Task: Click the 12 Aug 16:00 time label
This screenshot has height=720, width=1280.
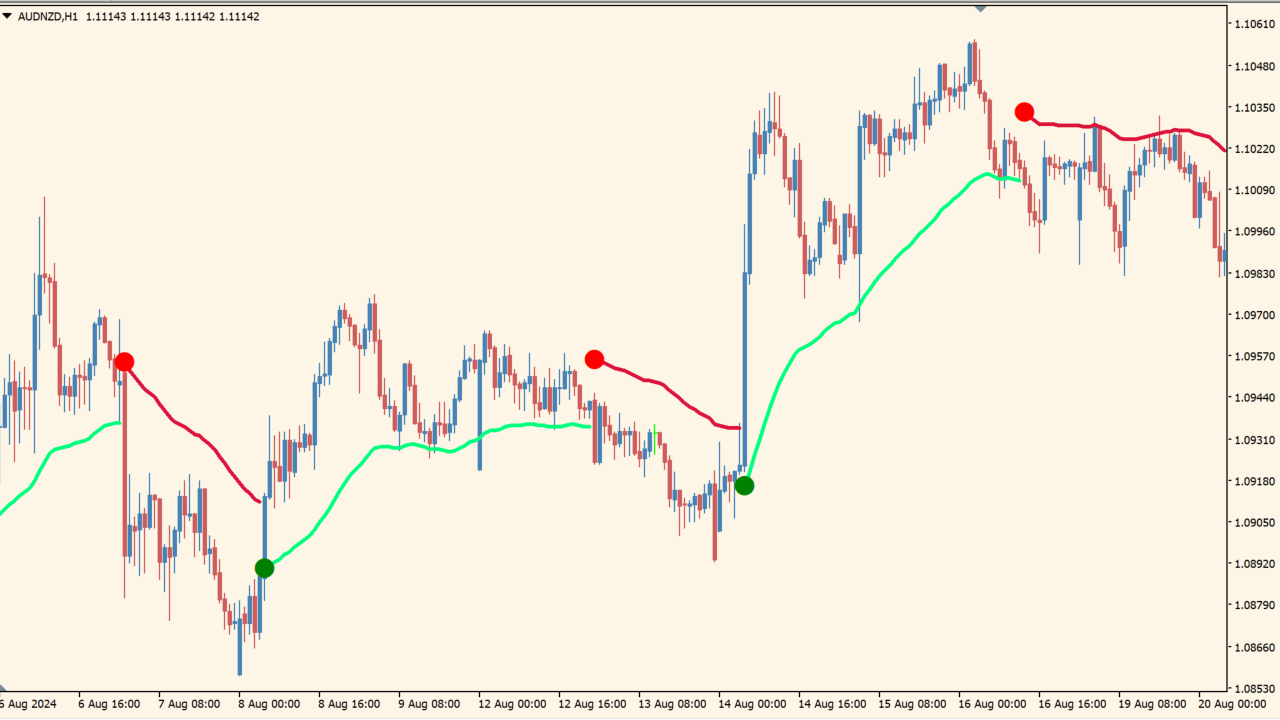Action: 592,704
